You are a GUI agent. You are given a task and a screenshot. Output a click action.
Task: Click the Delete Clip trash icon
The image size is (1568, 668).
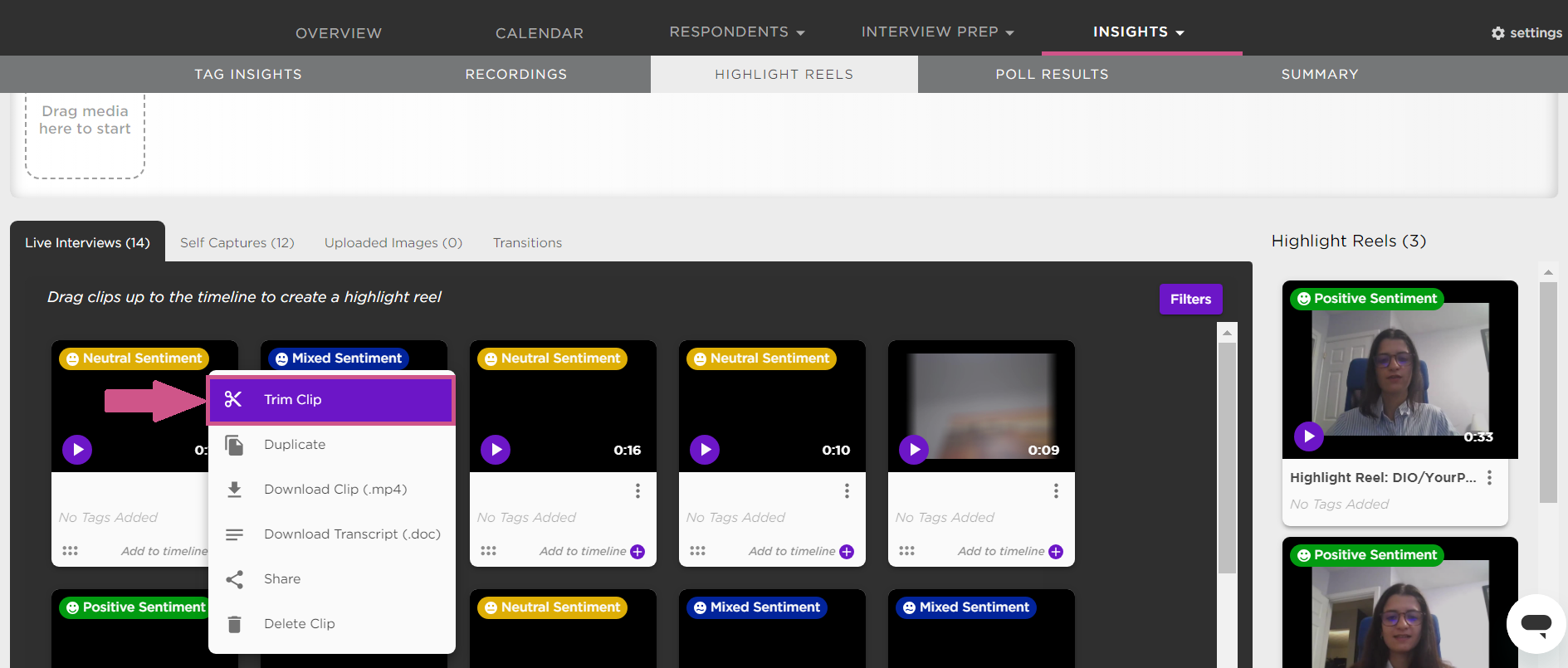tap(235, 624)
